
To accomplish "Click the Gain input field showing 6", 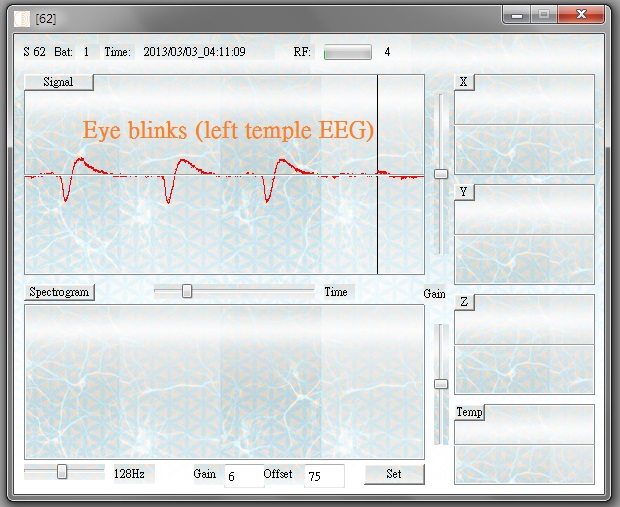I will tap(244, 476).
